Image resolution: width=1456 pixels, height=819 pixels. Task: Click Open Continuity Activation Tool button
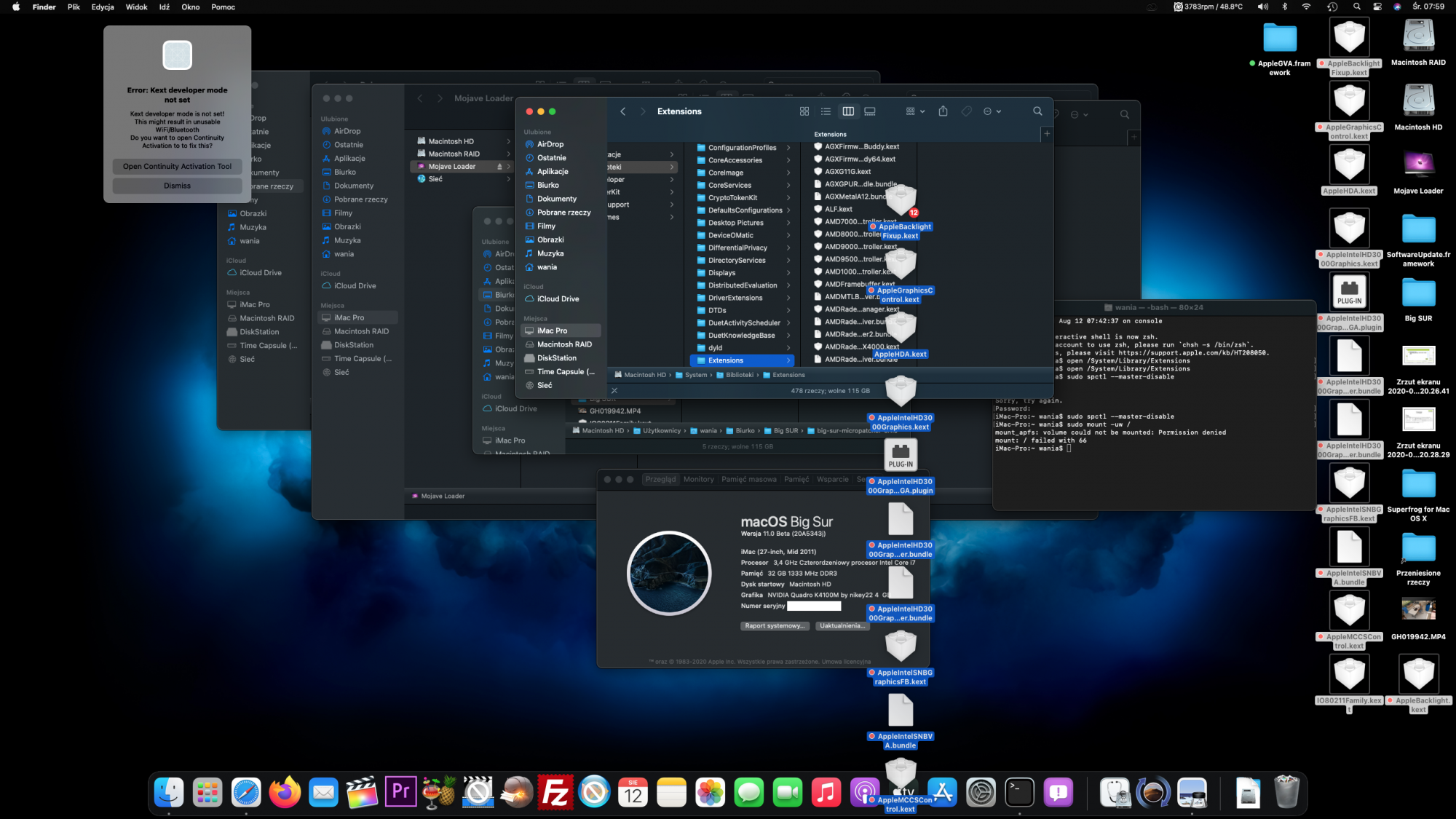click(177, 167)
